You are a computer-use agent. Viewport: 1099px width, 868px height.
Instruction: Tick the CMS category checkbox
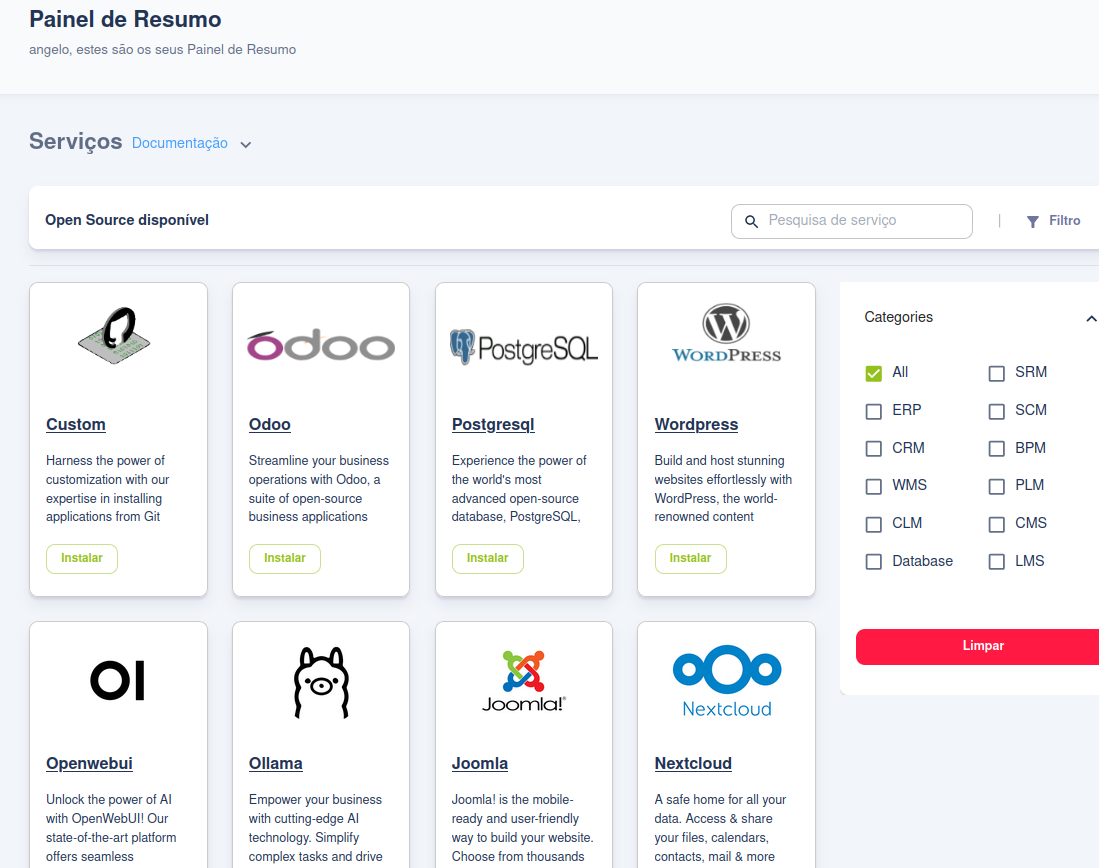(997, 524)
